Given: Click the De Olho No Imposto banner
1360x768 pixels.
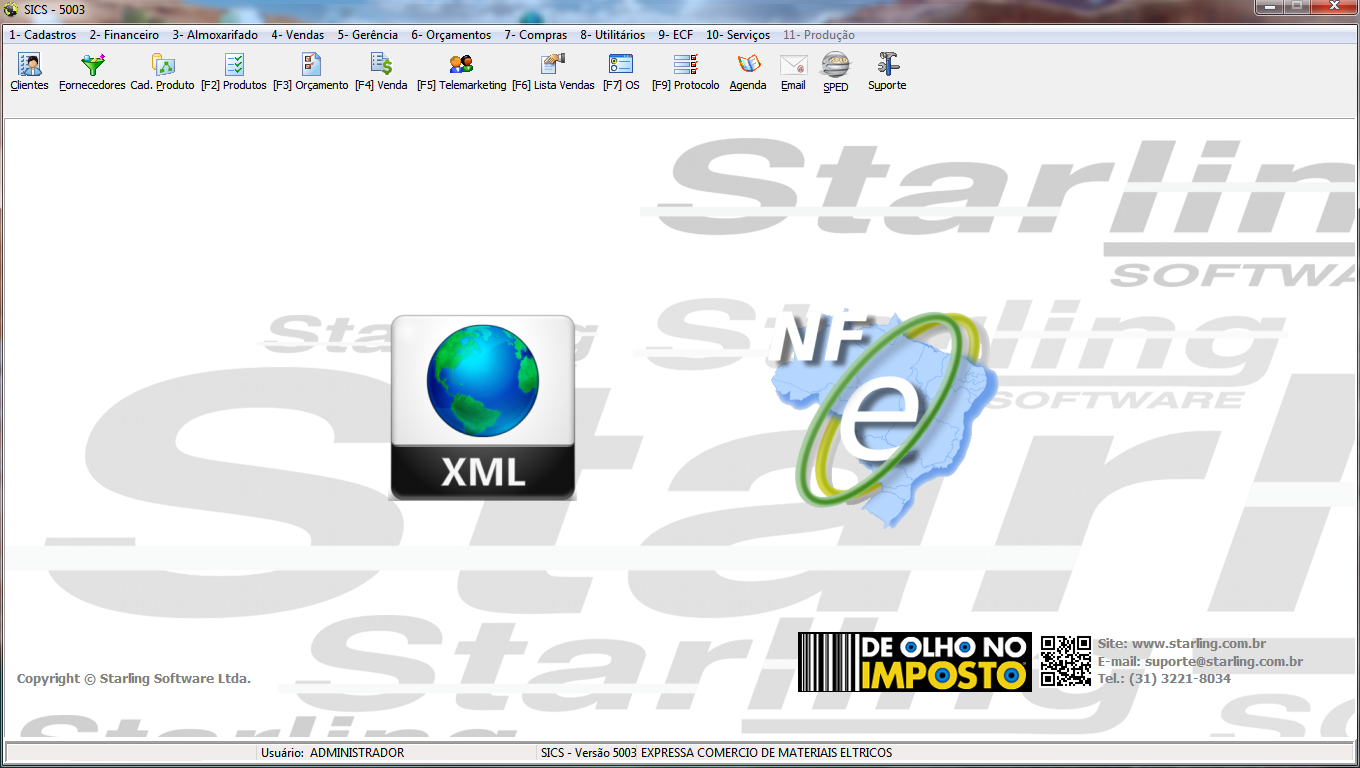Looking at the screenshot, I should point(915,662).
